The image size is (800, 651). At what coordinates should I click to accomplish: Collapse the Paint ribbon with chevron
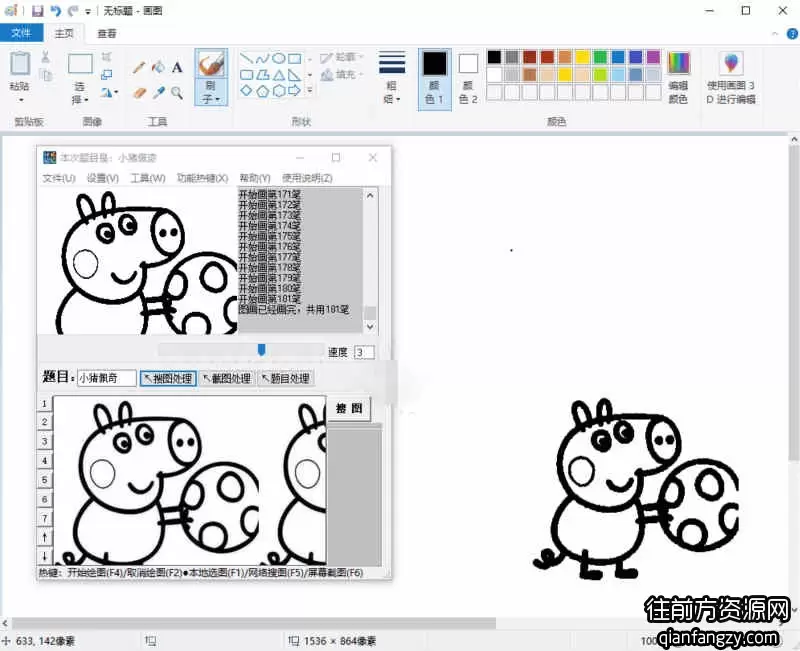[x=775, y=34]
